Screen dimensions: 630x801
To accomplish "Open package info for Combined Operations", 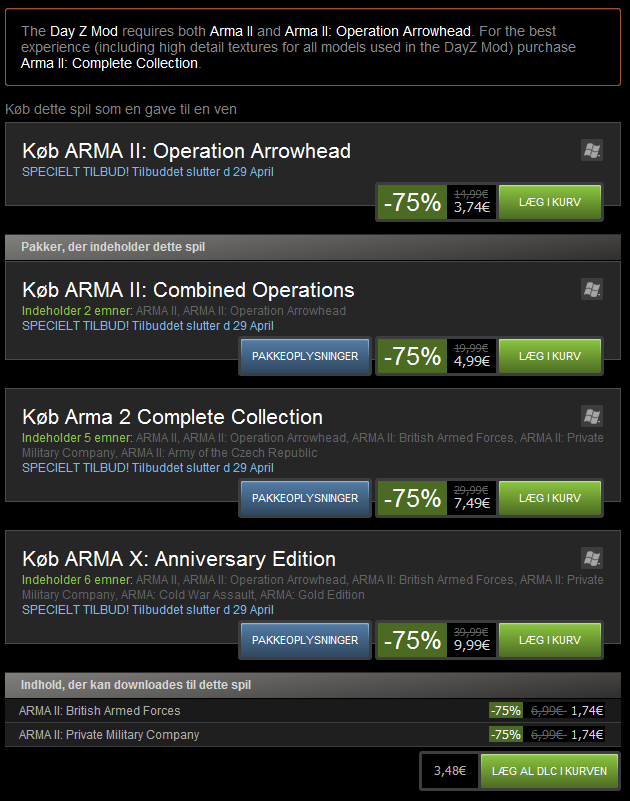I will tap(305, 356).
